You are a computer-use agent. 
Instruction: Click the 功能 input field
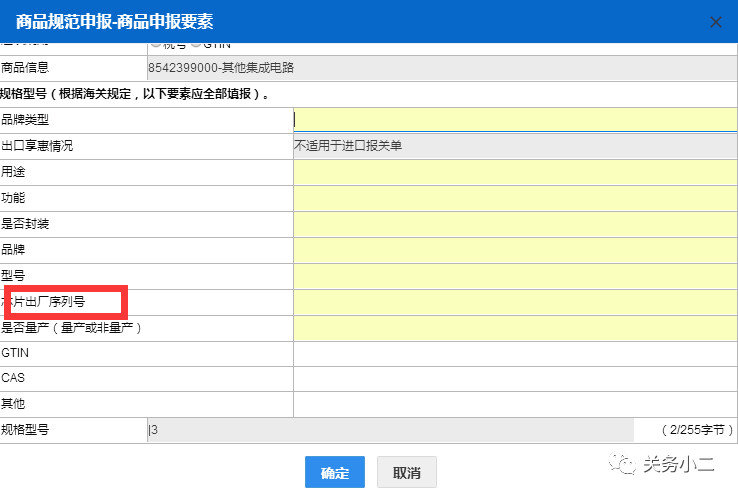pos(514,198)
